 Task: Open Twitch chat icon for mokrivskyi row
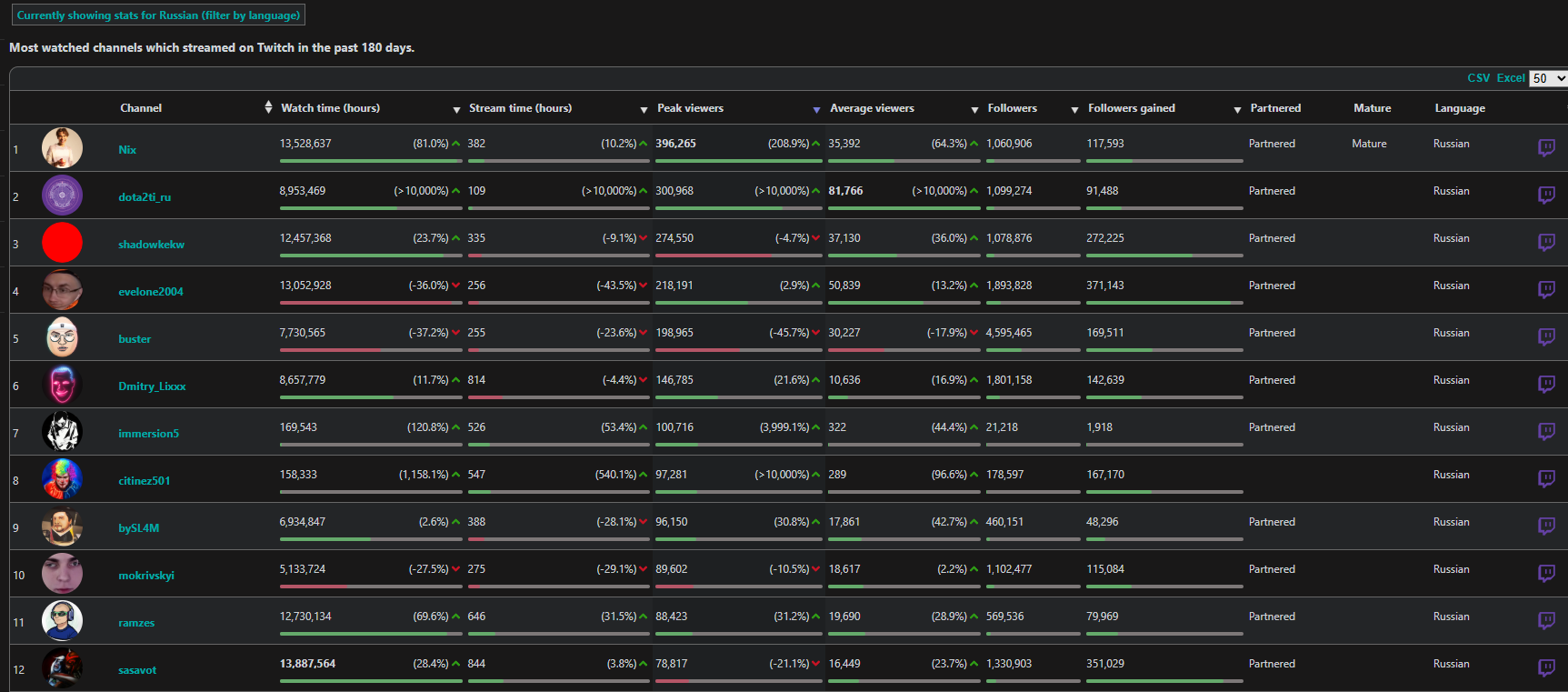pos(1546,573)
